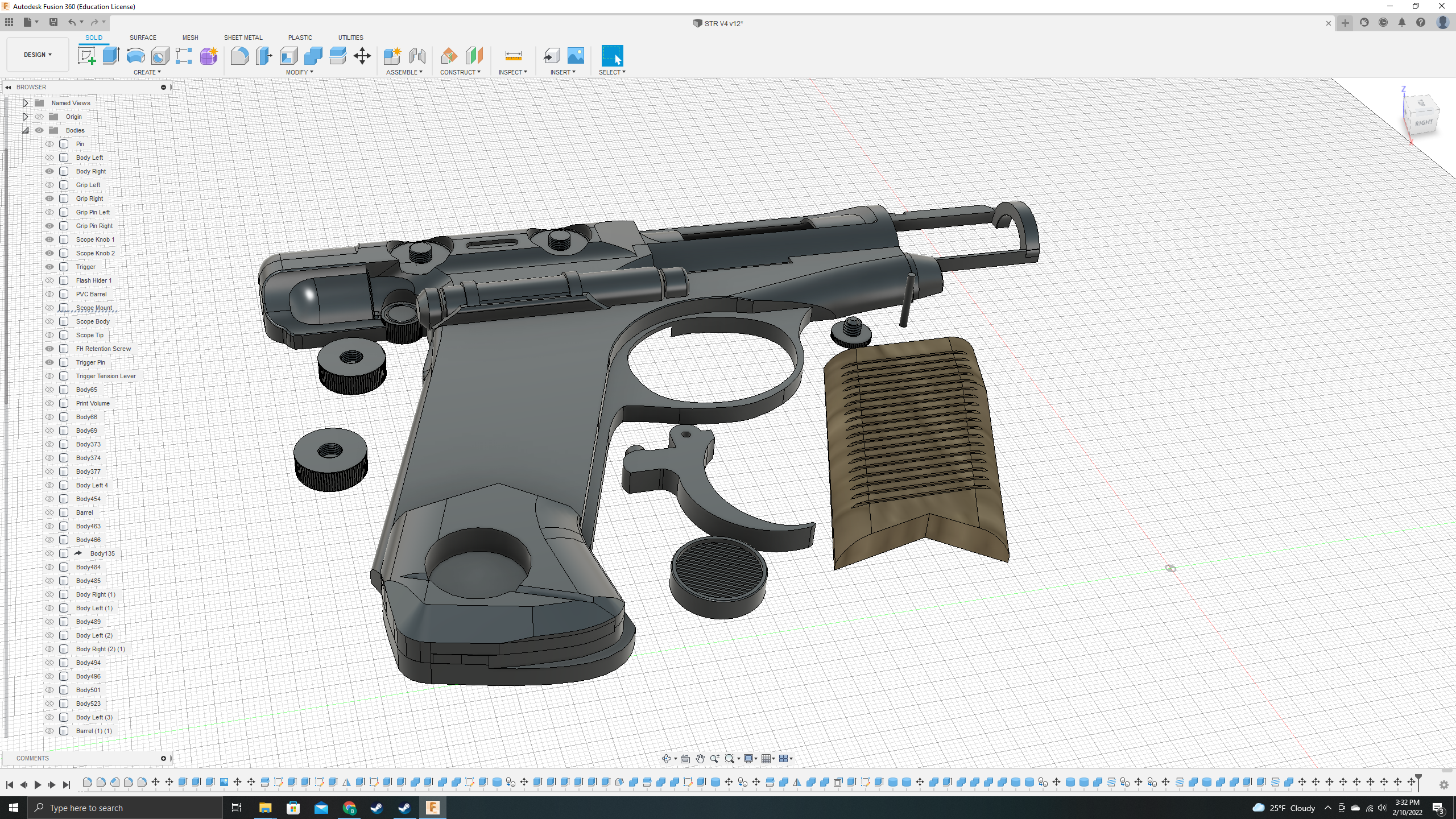
Task: Open the Help question mark icon
Action: [x=1421, y=23]
